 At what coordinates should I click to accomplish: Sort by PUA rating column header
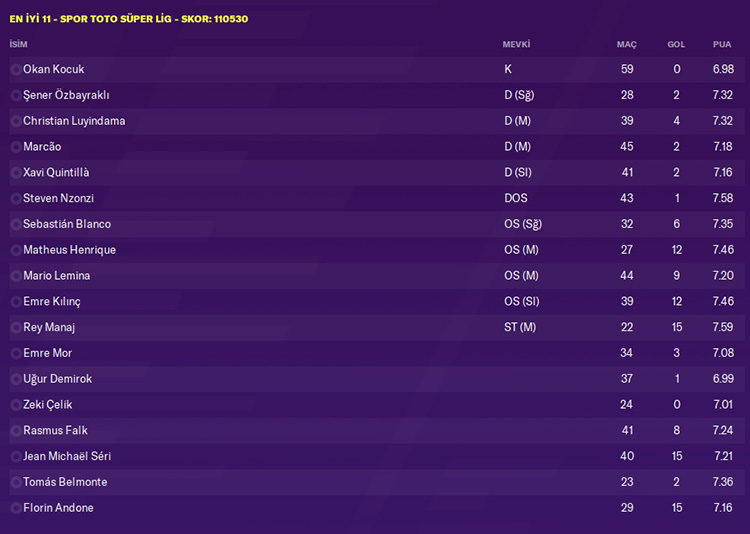pyautogui.click(x=722, y=45)
